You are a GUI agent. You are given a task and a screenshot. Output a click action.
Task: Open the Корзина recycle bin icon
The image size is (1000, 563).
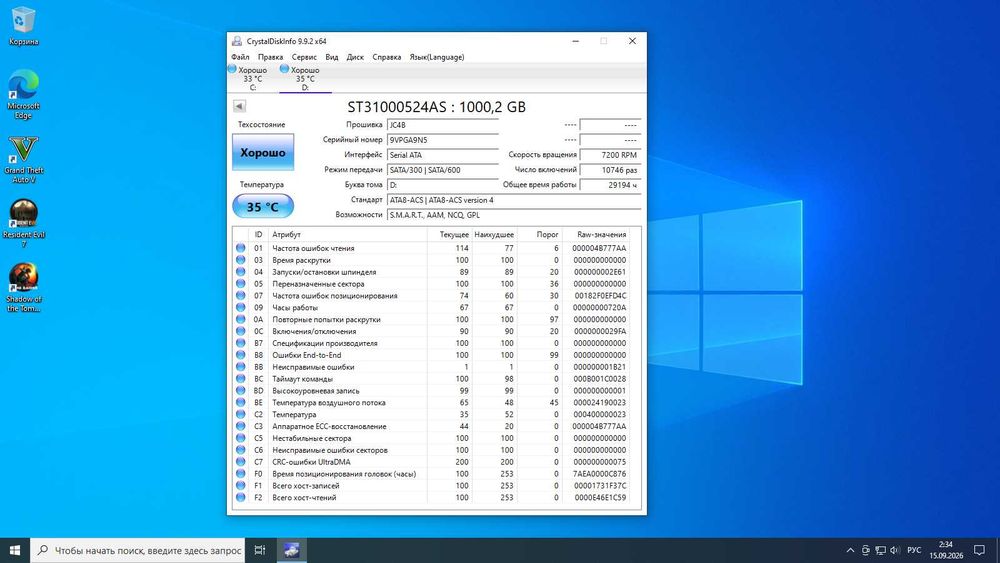pos(23,26)
